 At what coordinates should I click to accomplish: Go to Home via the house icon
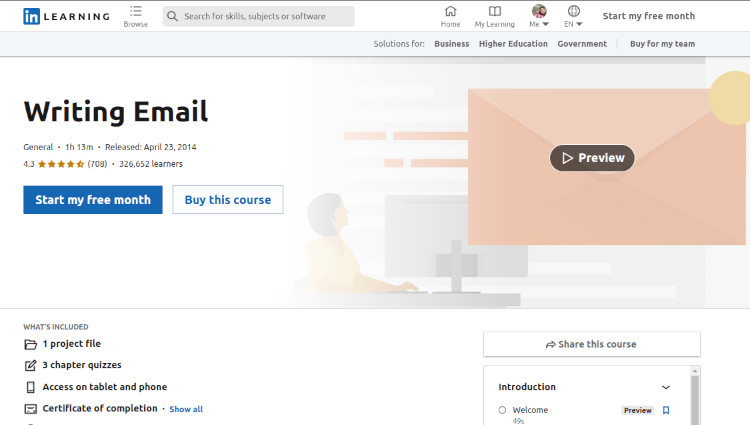[x=451, y=11]
